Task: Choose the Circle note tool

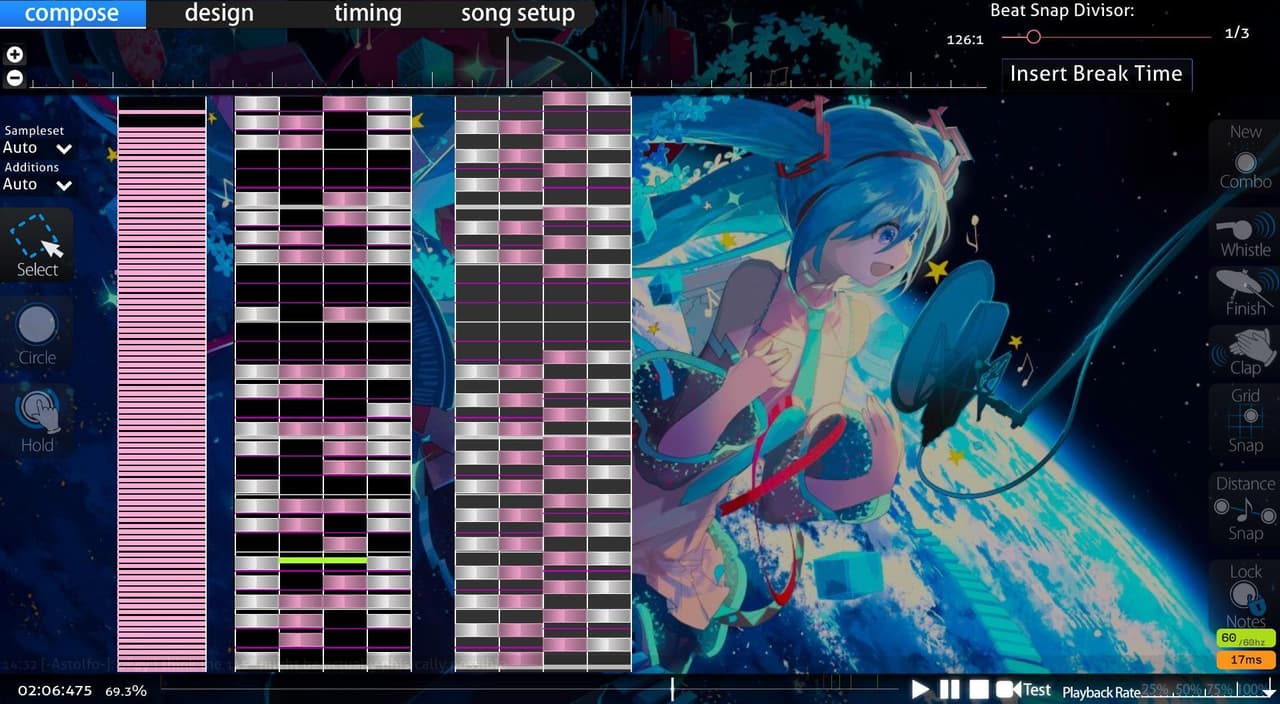Action: point(37,334)
